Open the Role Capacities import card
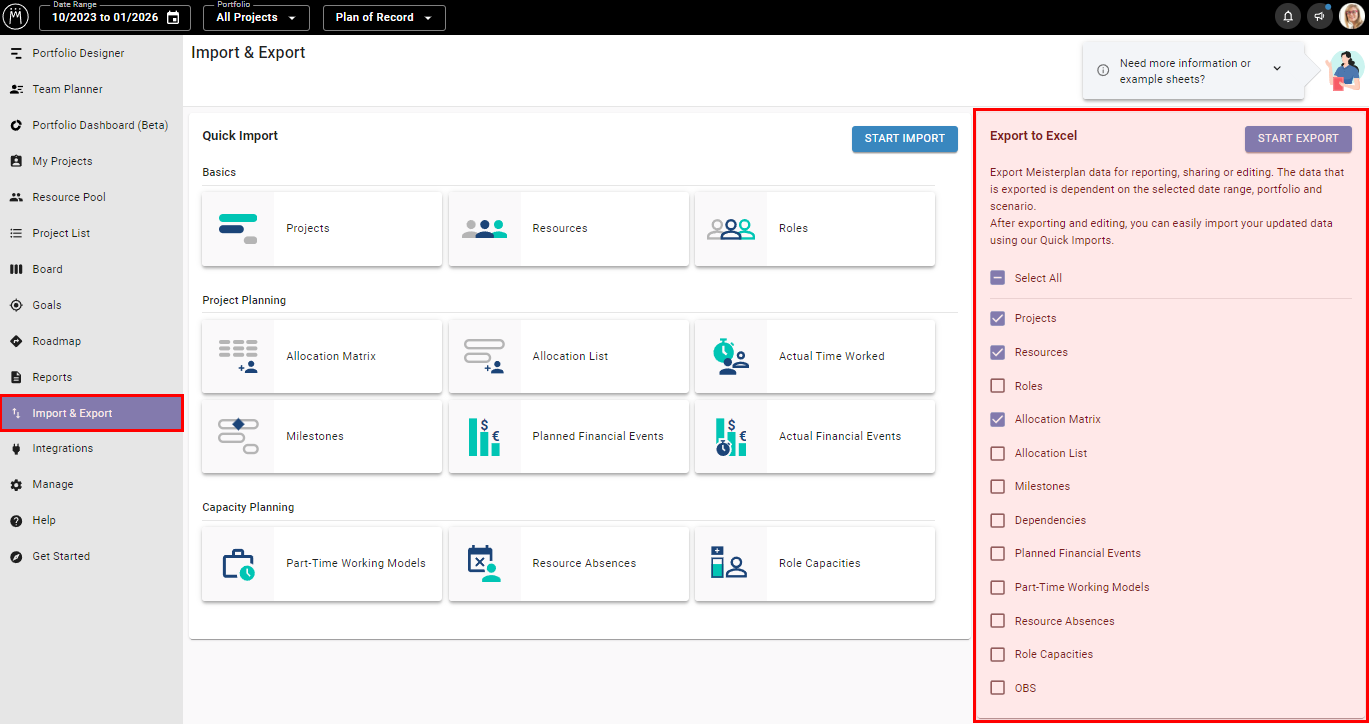The image size is (1369, 724). pyautogui.click(x=815, y=563)
